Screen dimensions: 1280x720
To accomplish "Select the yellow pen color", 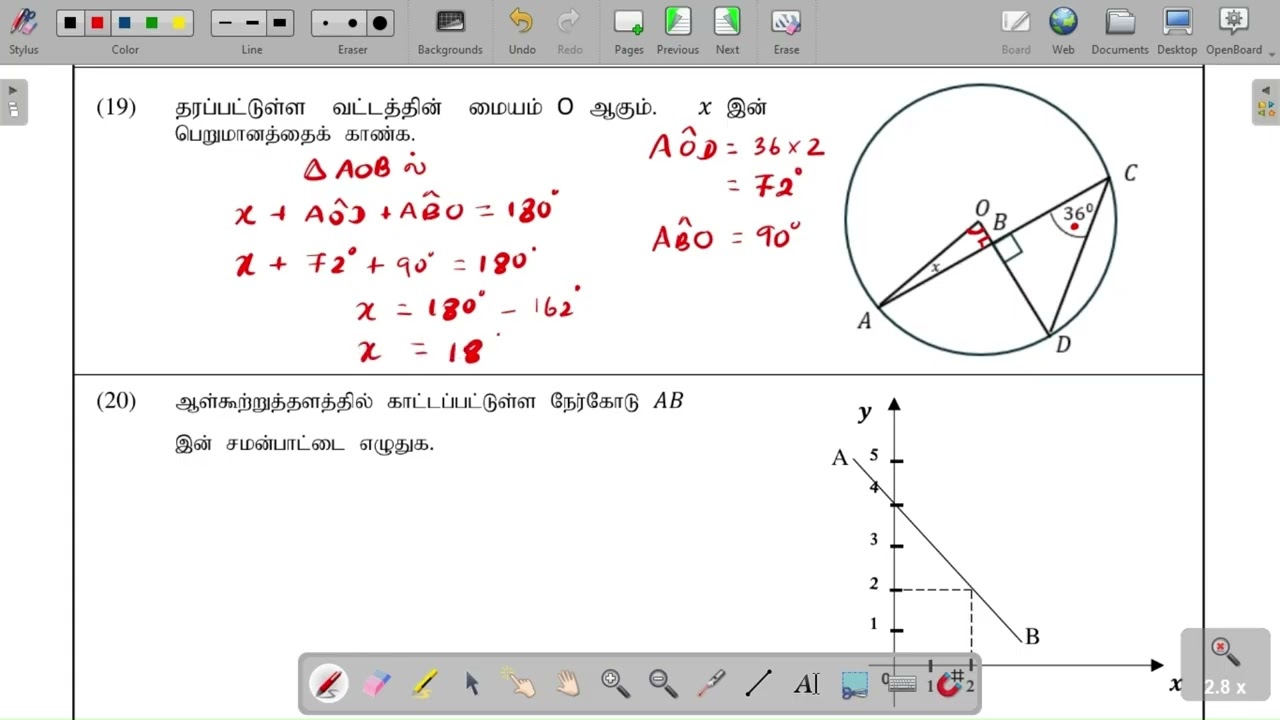I will click(x=178, y=23).
